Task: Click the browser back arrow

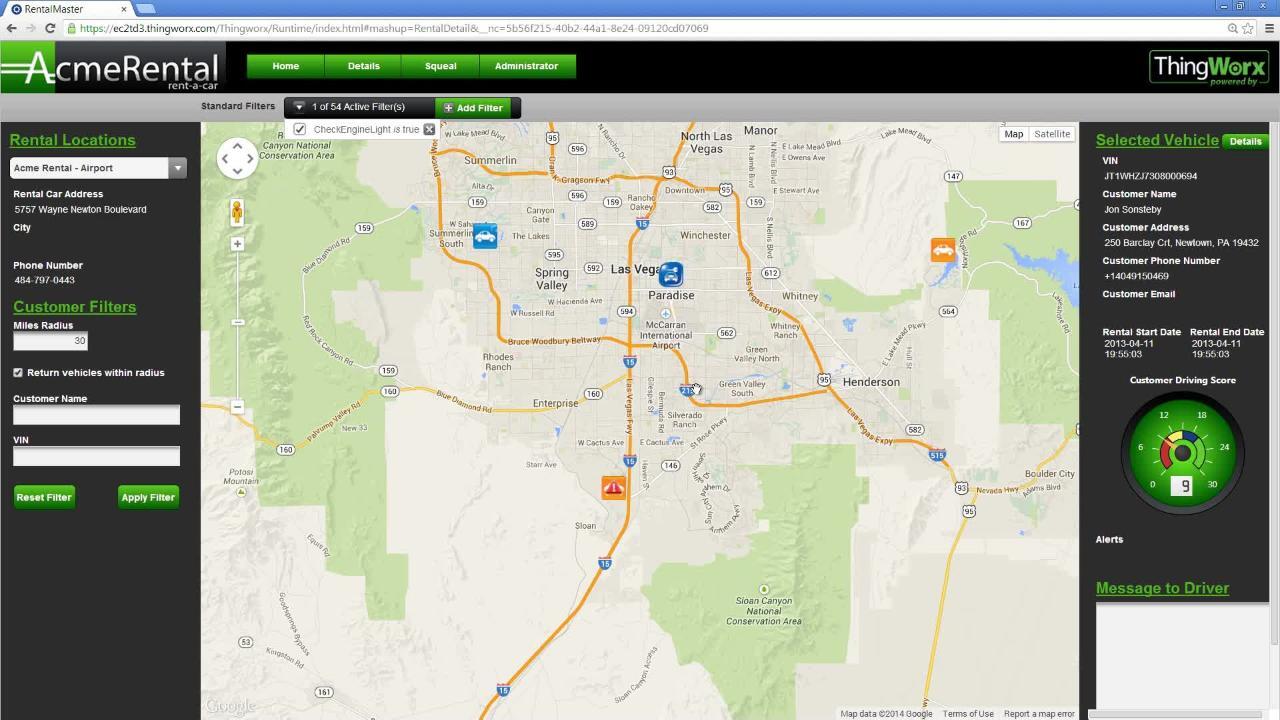Action: click(x=12, y=28)
